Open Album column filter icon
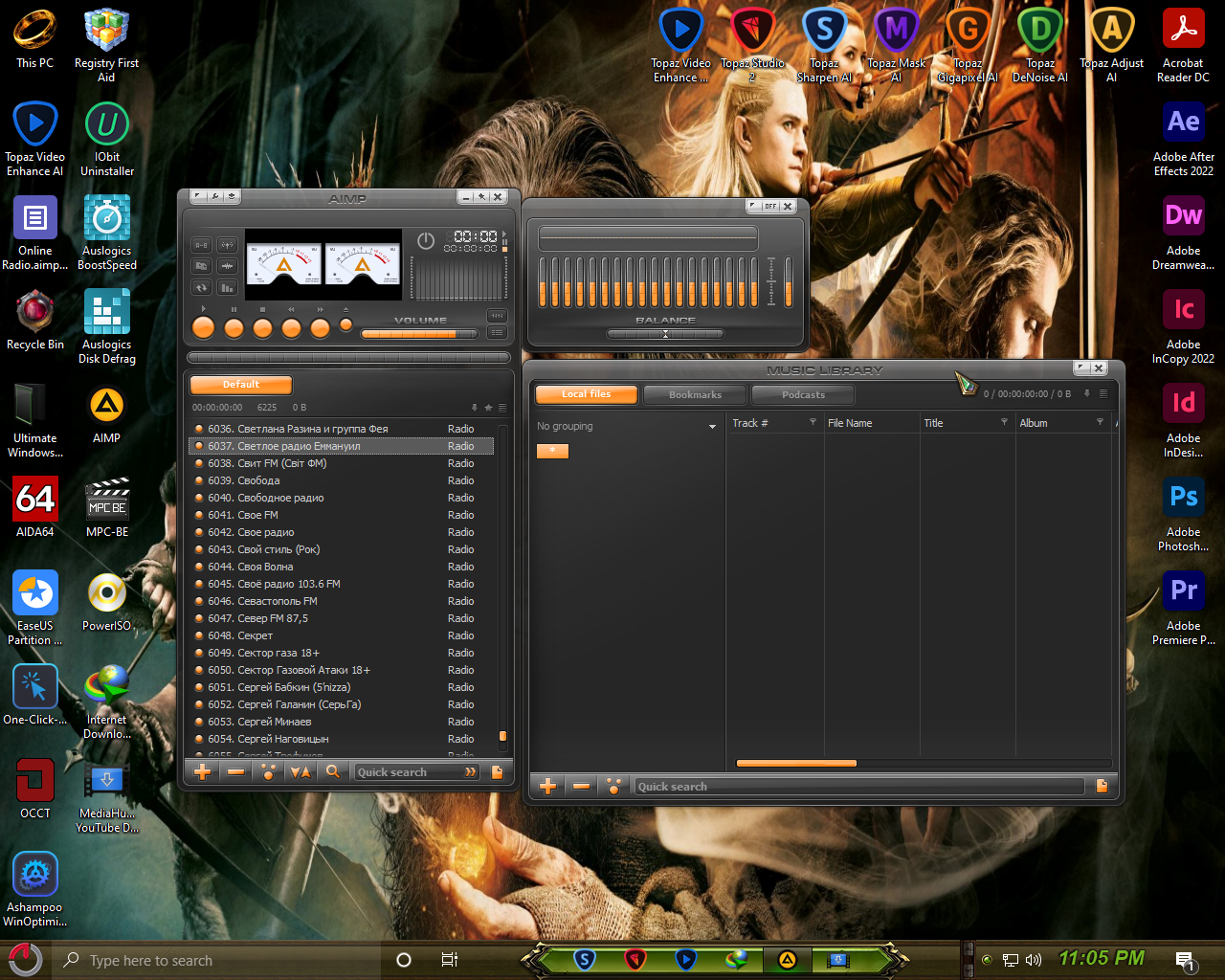 click(x=1100, y=422)
